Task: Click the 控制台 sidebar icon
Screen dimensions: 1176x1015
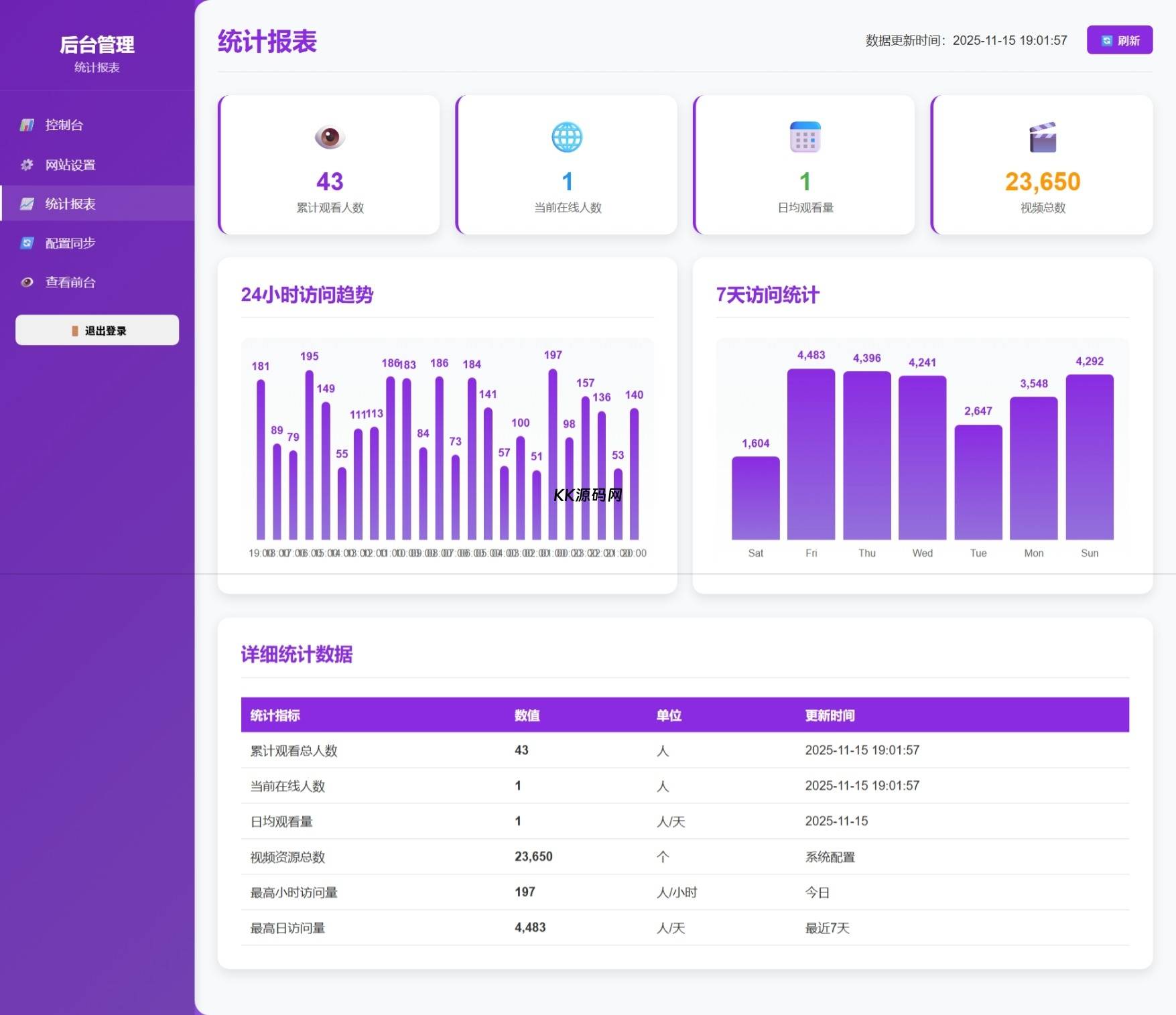Action: (27, 125)
